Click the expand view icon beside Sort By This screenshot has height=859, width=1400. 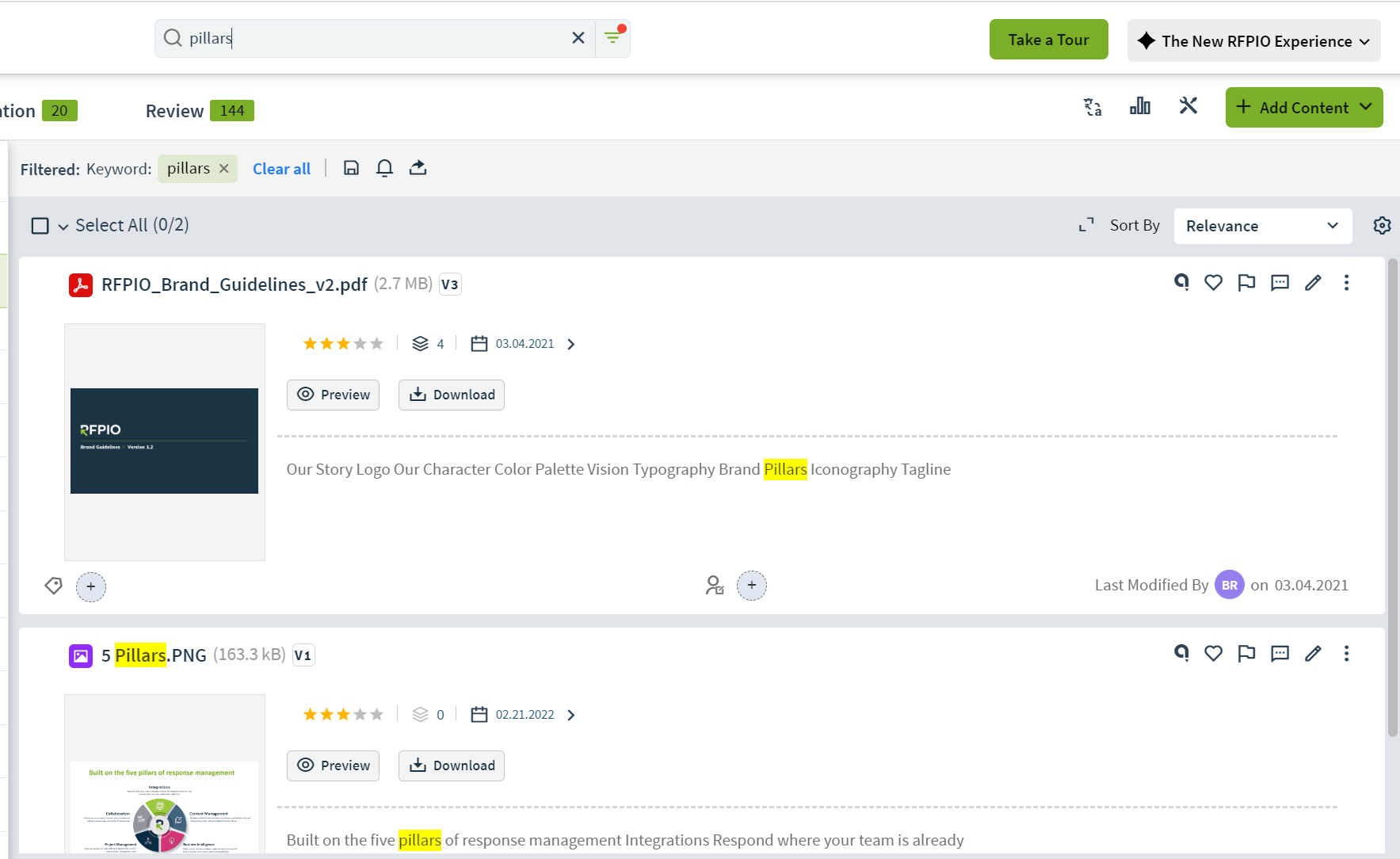(x=1086, y=225)
